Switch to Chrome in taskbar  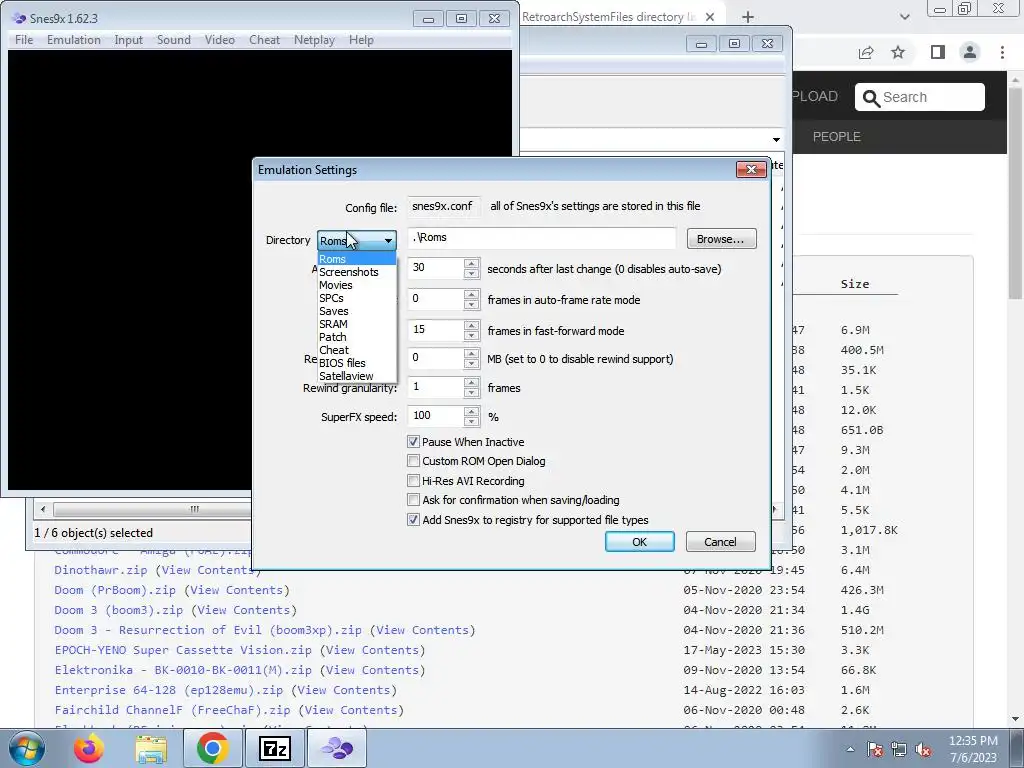(212, 748)
